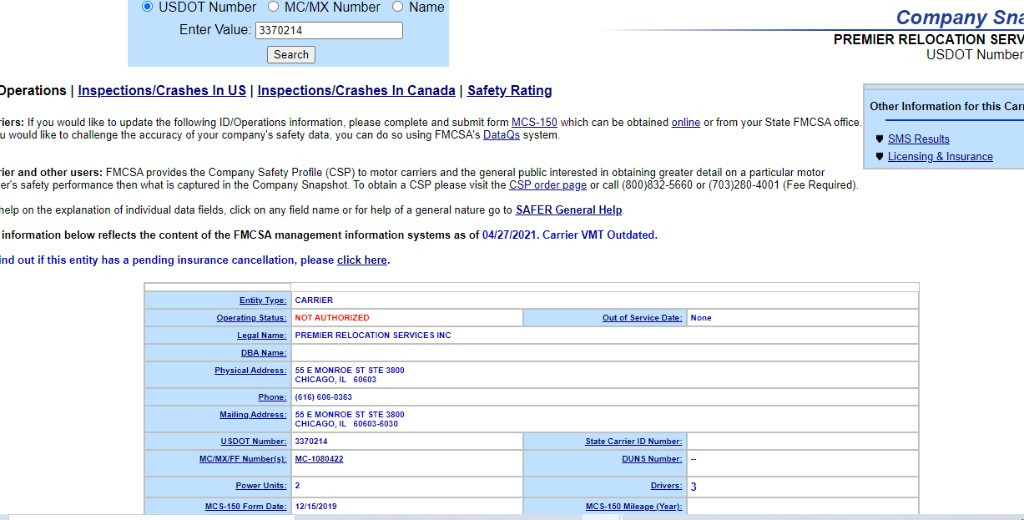Open Inspections/Crashes In US section

tap(162, 91)
